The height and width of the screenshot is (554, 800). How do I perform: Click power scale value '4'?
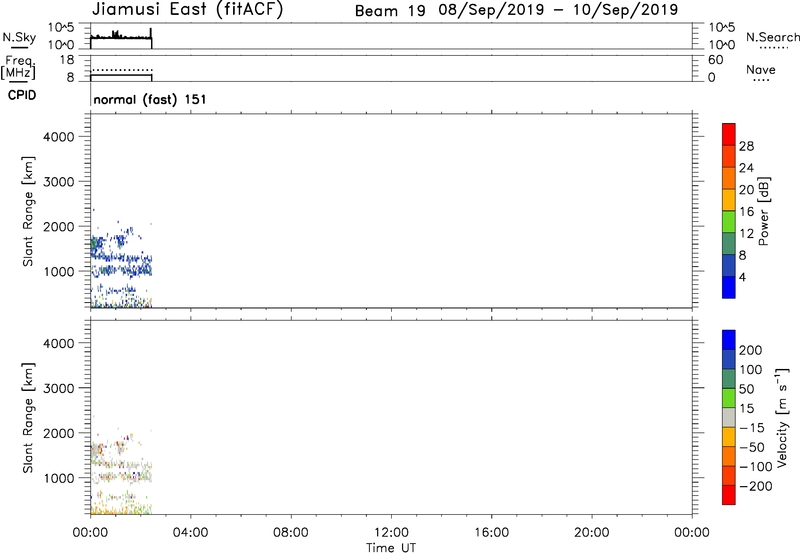coord(742,278)
